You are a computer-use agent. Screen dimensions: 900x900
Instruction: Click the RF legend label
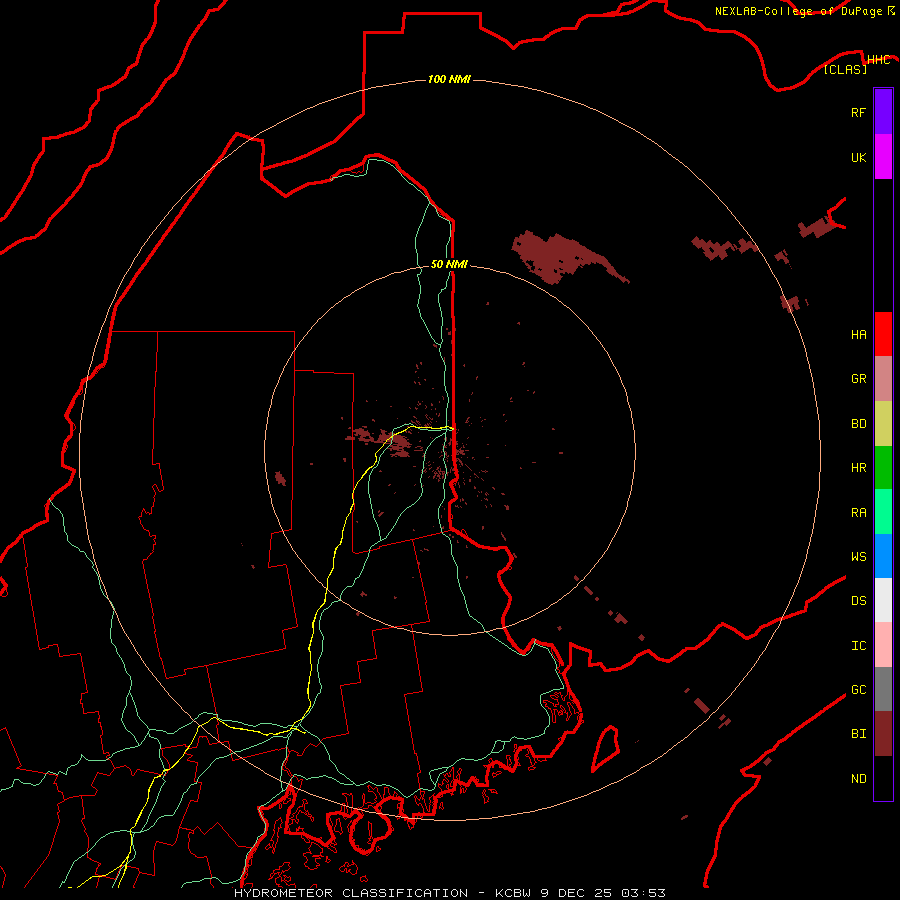[858, 112]
